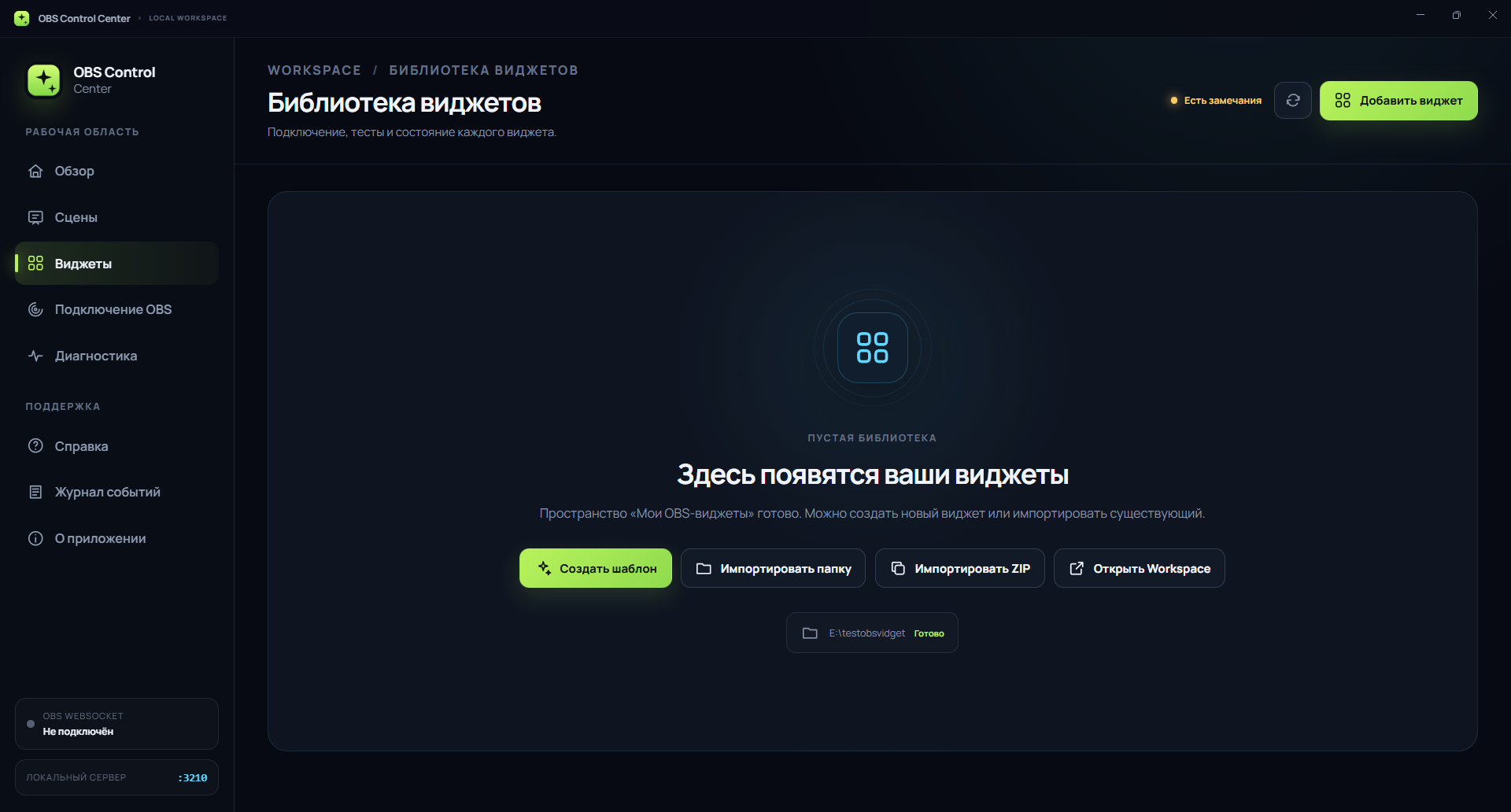Open the Обзор home icon
1511x812 pixels.
[35, 171]
